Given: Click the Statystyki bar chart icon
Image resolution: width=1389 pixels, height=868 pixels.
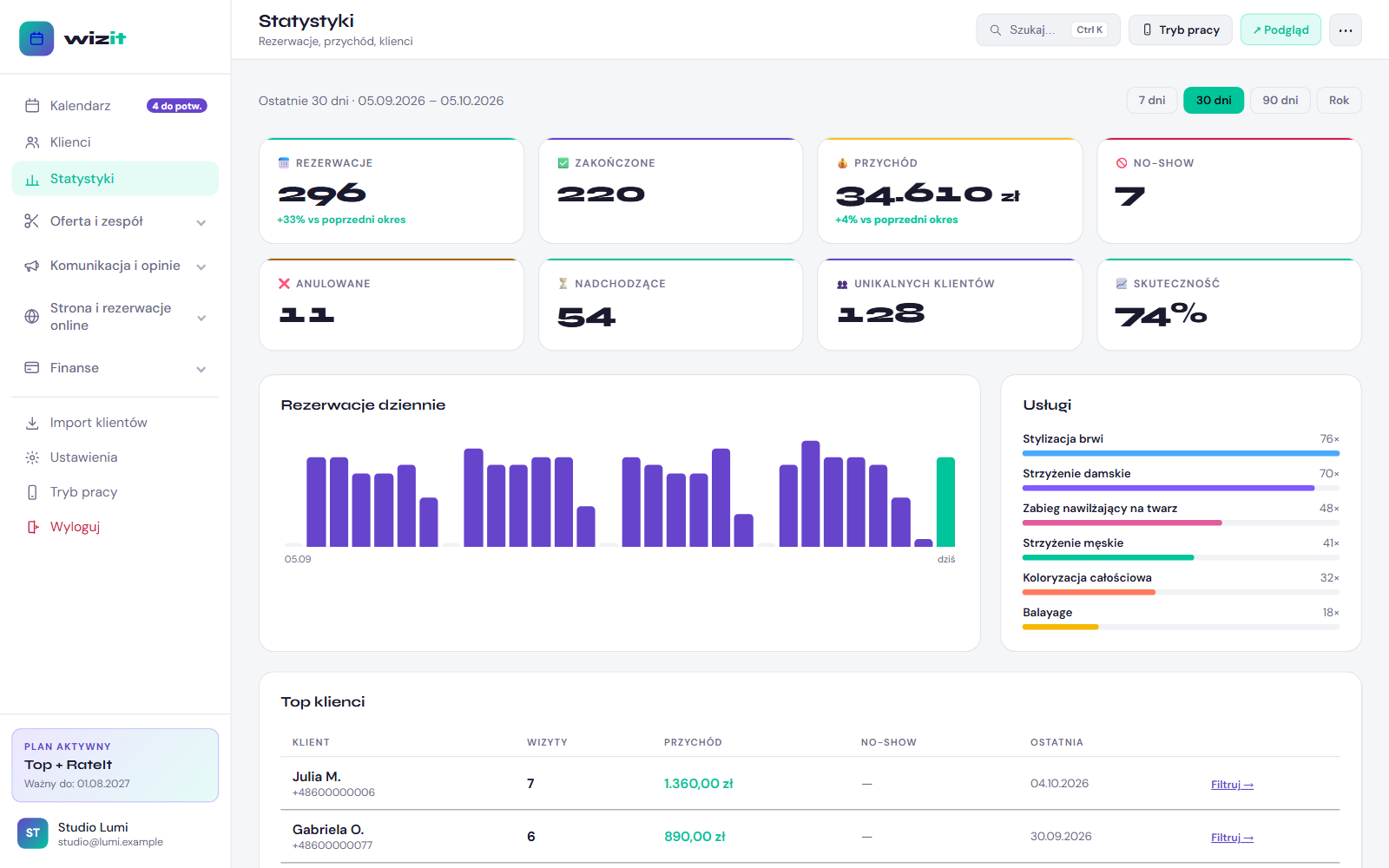Looking at the screenshot, I should coord(32,179).
